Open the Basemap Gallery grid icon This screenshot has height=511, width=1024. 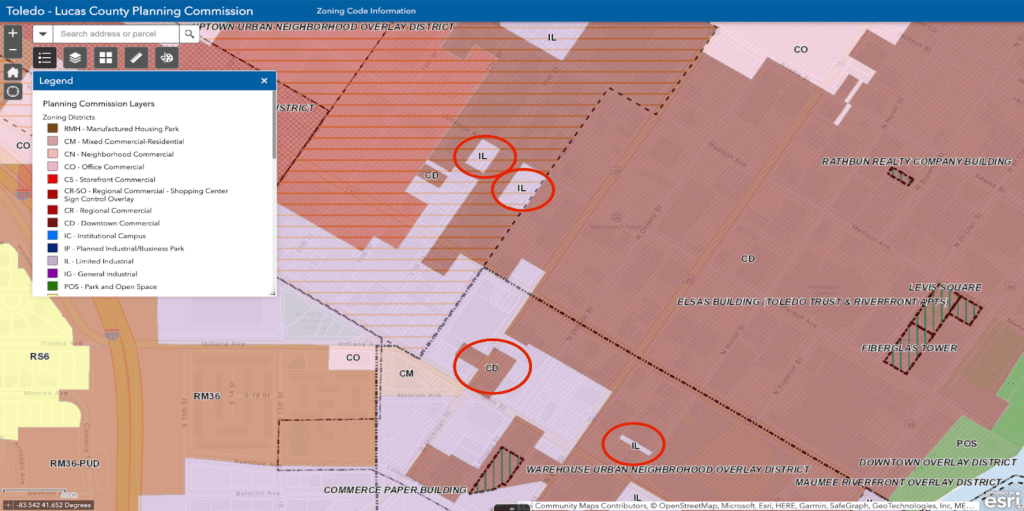(x=105, y=58)
